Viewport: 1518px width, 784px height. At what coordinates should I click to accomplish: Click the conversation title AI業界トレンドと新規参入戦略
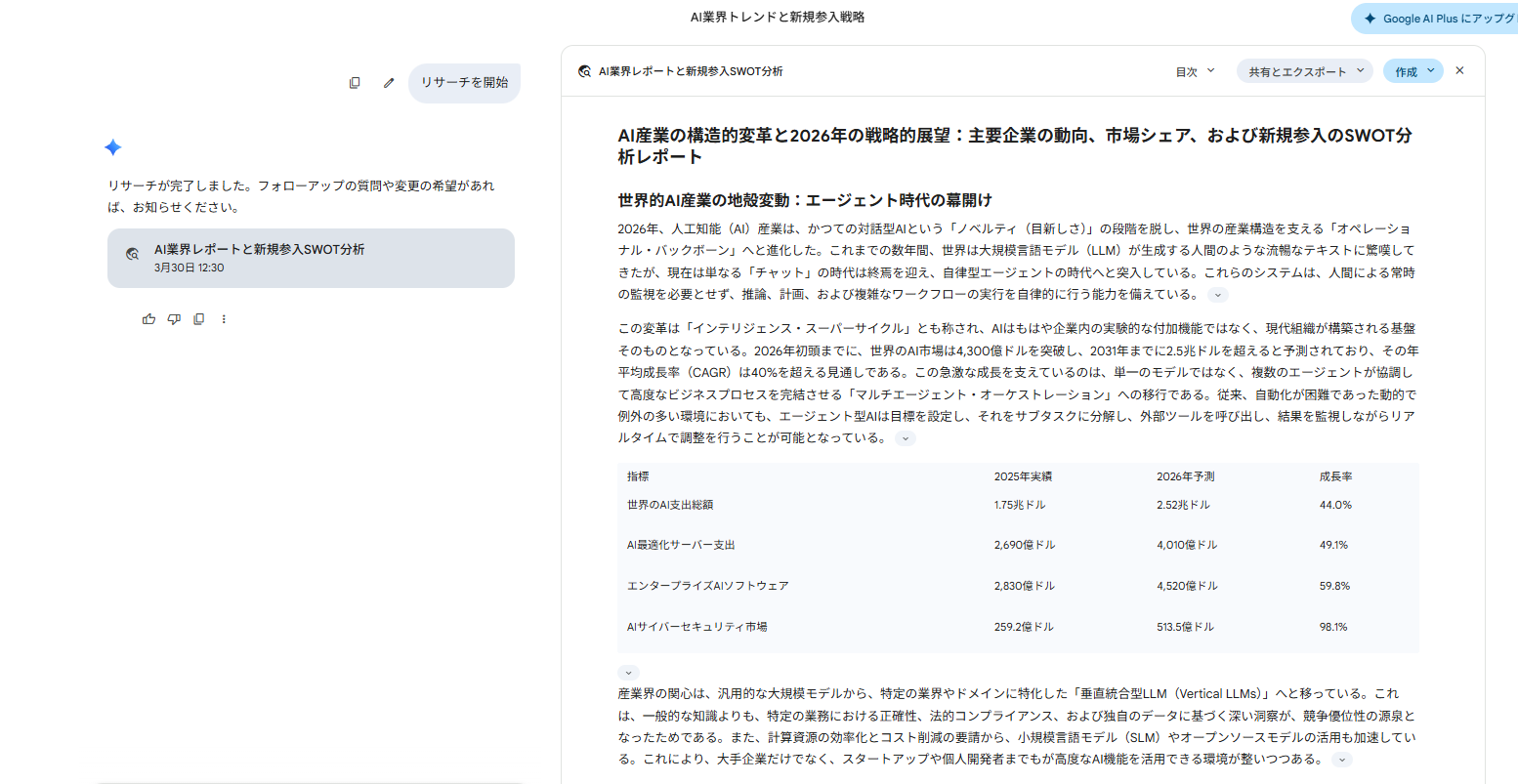coord(777,17)
